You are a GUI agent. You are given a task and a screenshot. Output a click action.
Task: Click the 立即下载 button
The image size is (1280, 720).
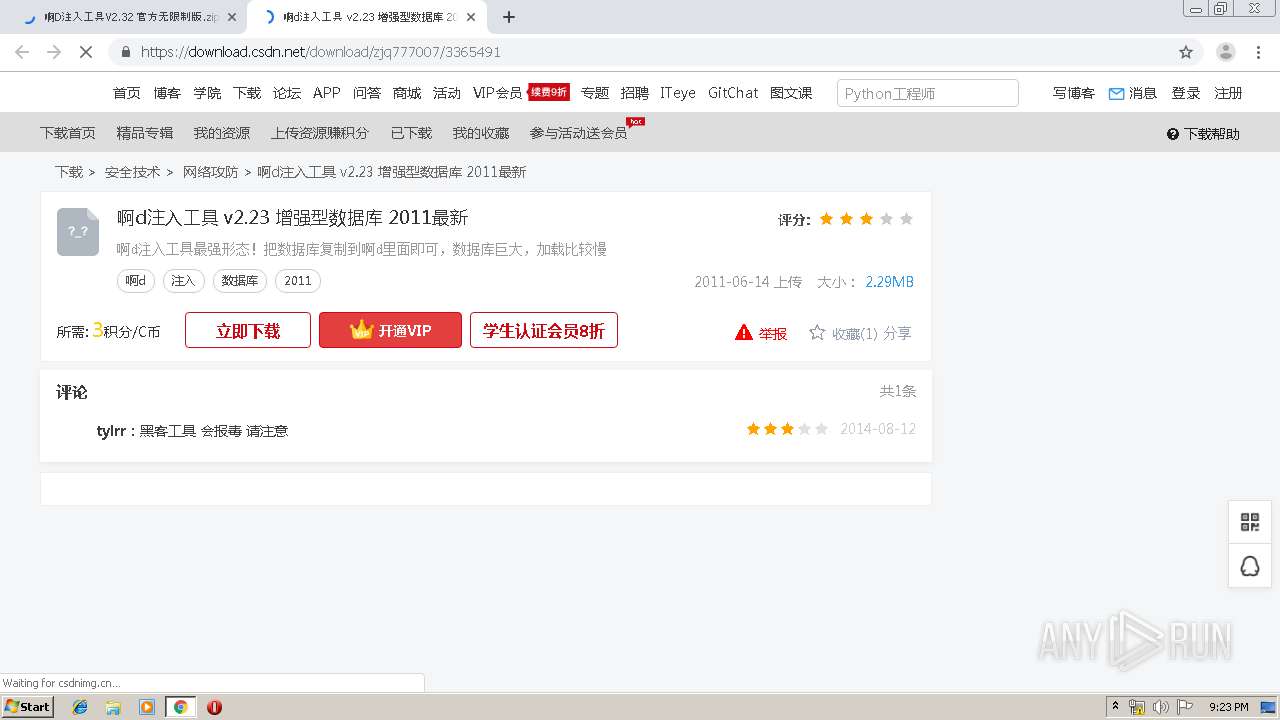tap(248, 330)
